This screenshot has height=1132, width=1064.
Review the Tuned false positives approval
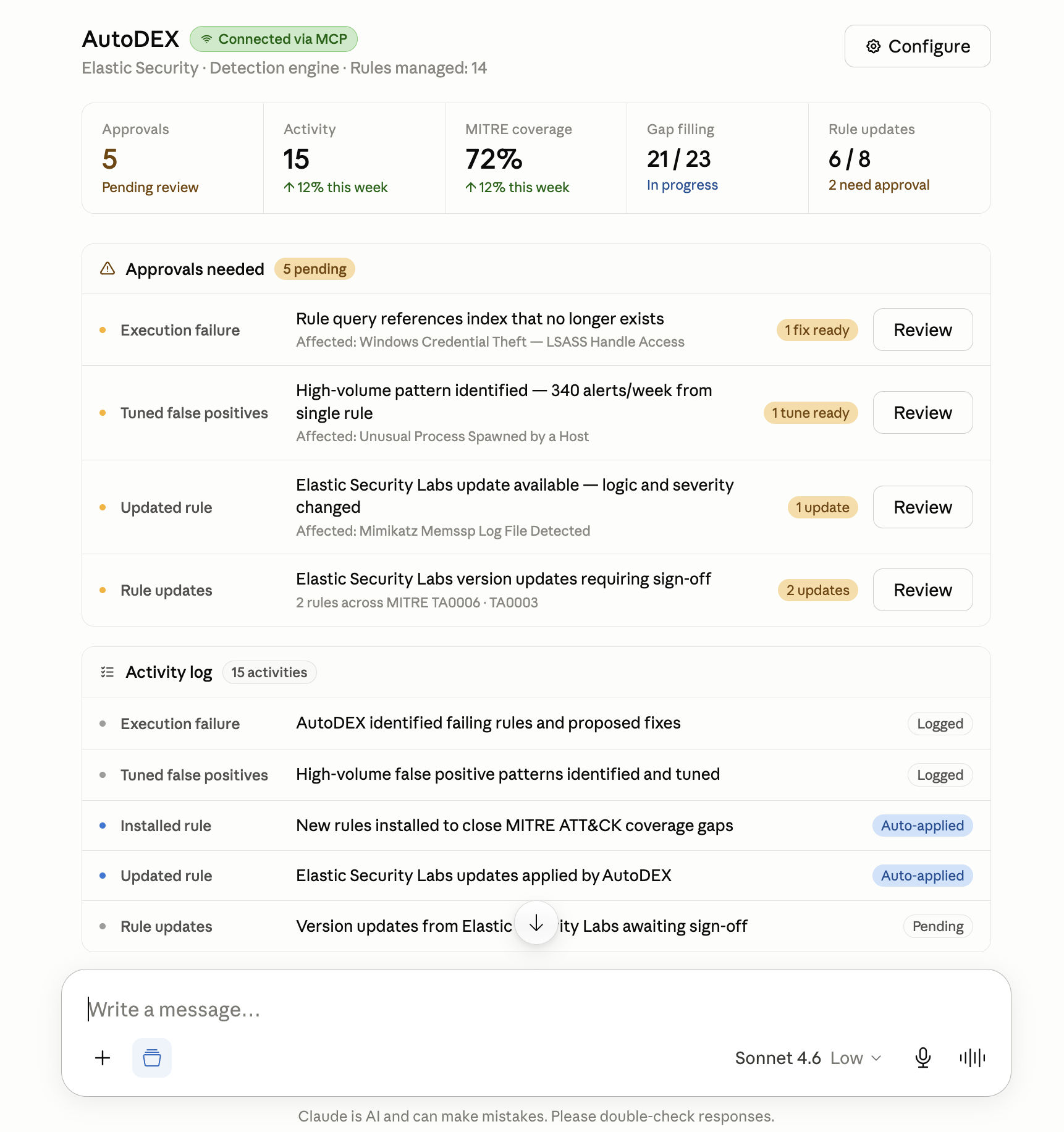pos(923,413)
